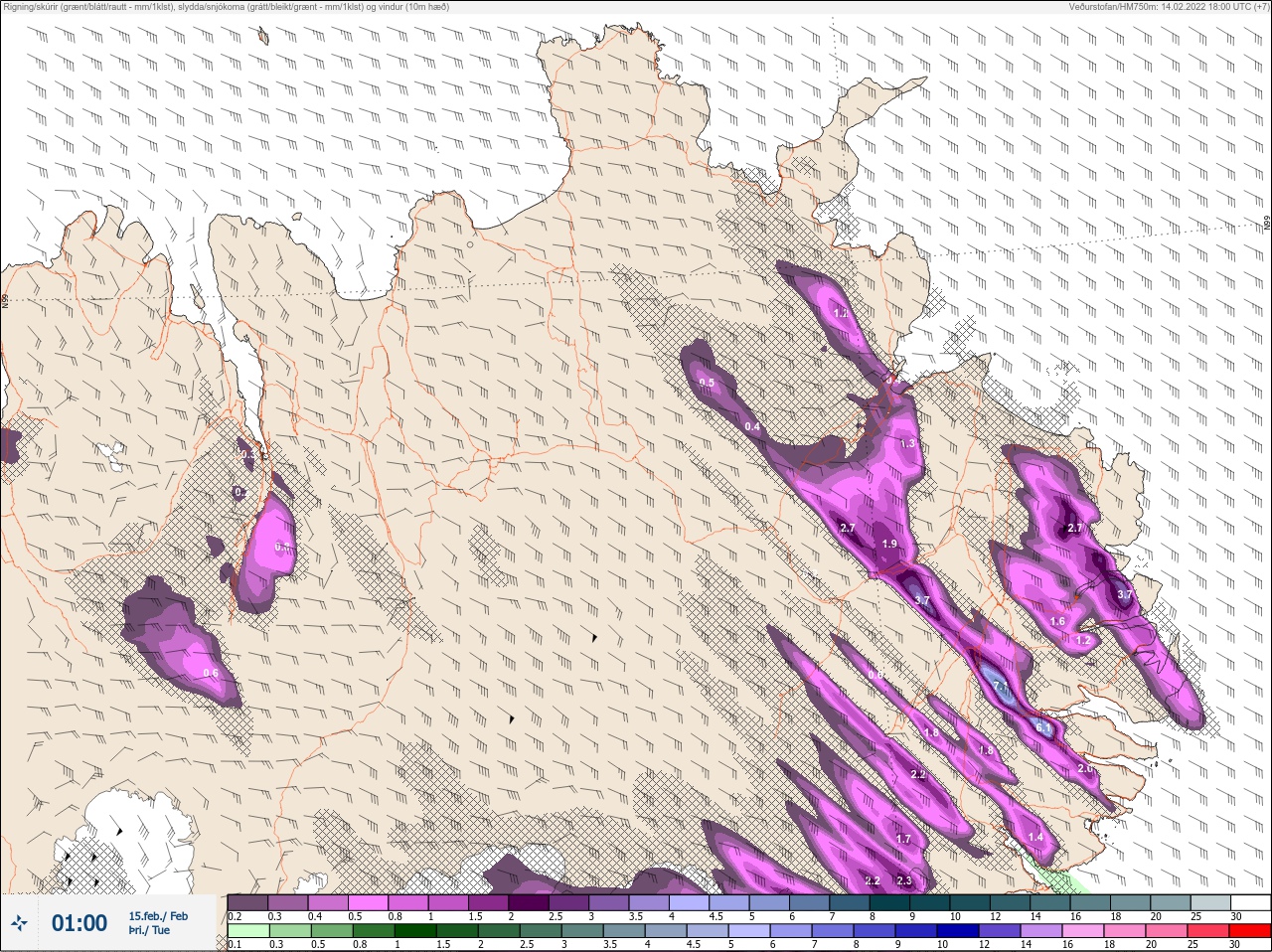Select upper legend bright pink swatch 0.5–0.8
This screenshot has height=952, width=1272.
[x=368, y=902]
